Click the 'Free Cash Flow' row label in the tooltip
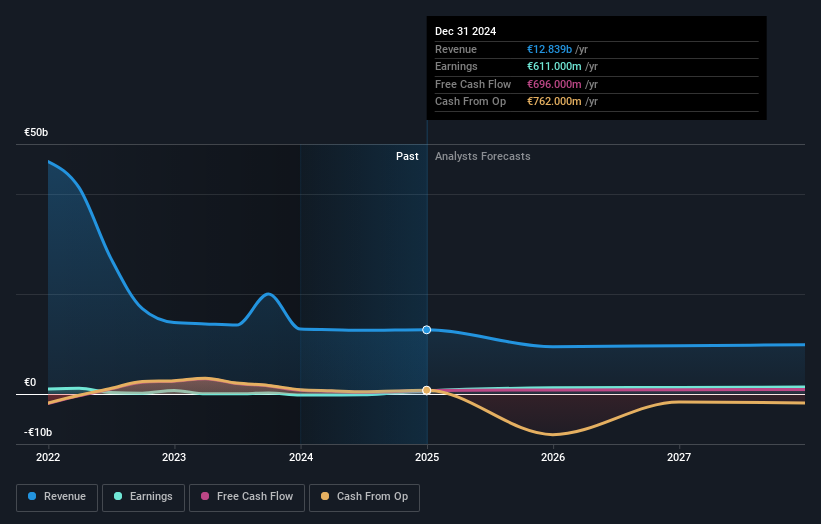Image resolution: width=821 pixels, height=524 pixels. (x=473, y=84)
